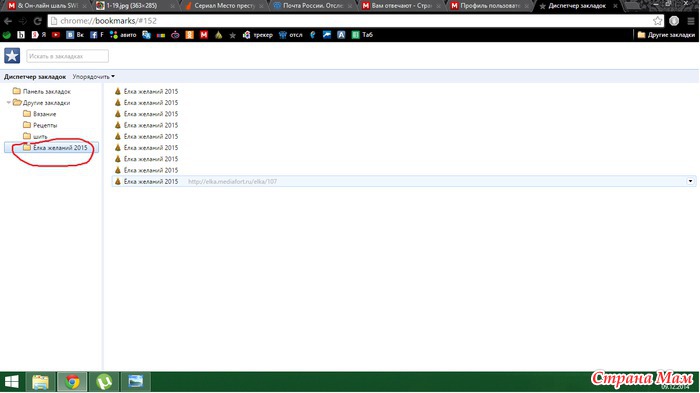Viewport: 700px width, 393px height.
Task: Open dropdown arrow on the elka.mediafort.ru row
Action: [x=690, y=181]
